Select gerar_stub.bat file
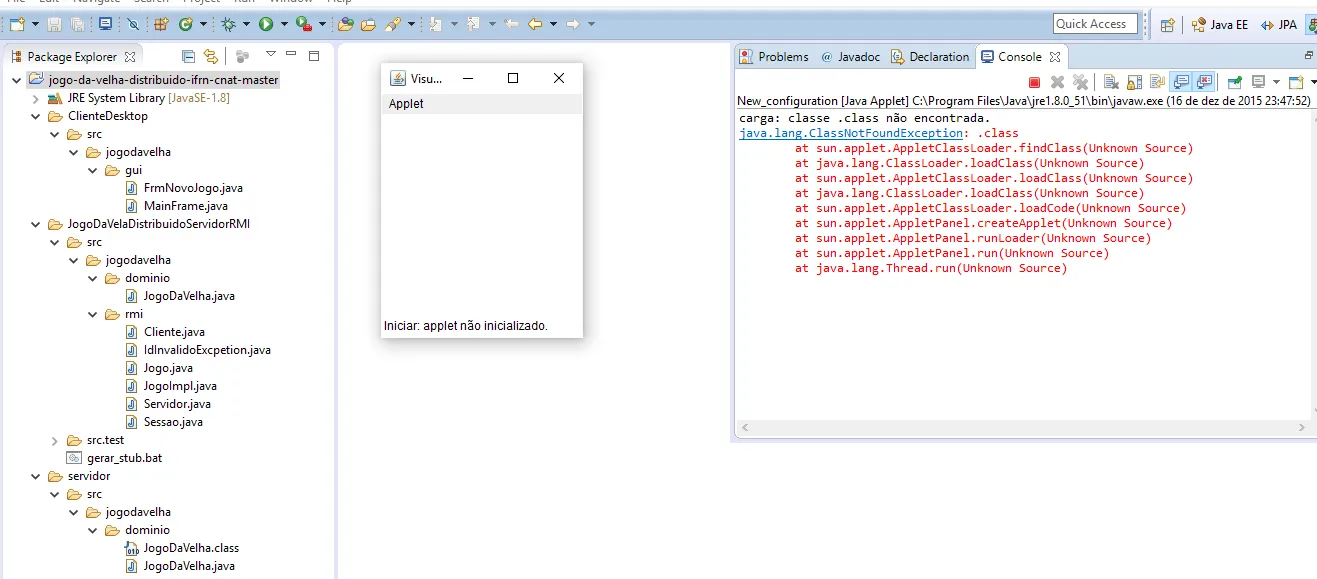 [x=113, y=458]
